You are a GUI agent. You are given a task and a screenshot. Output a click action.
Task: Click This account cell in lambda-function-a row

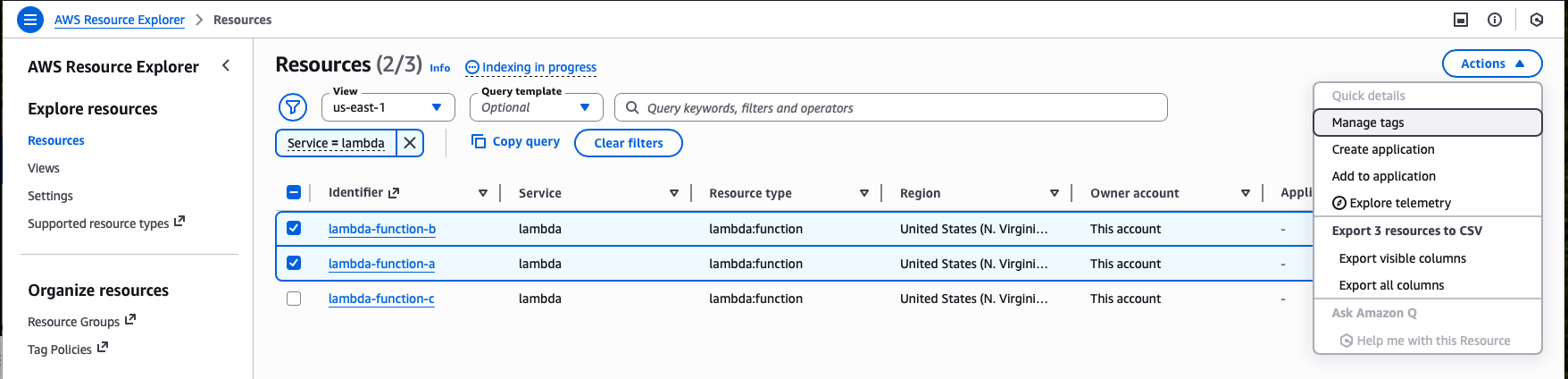tap(1125, 264)
